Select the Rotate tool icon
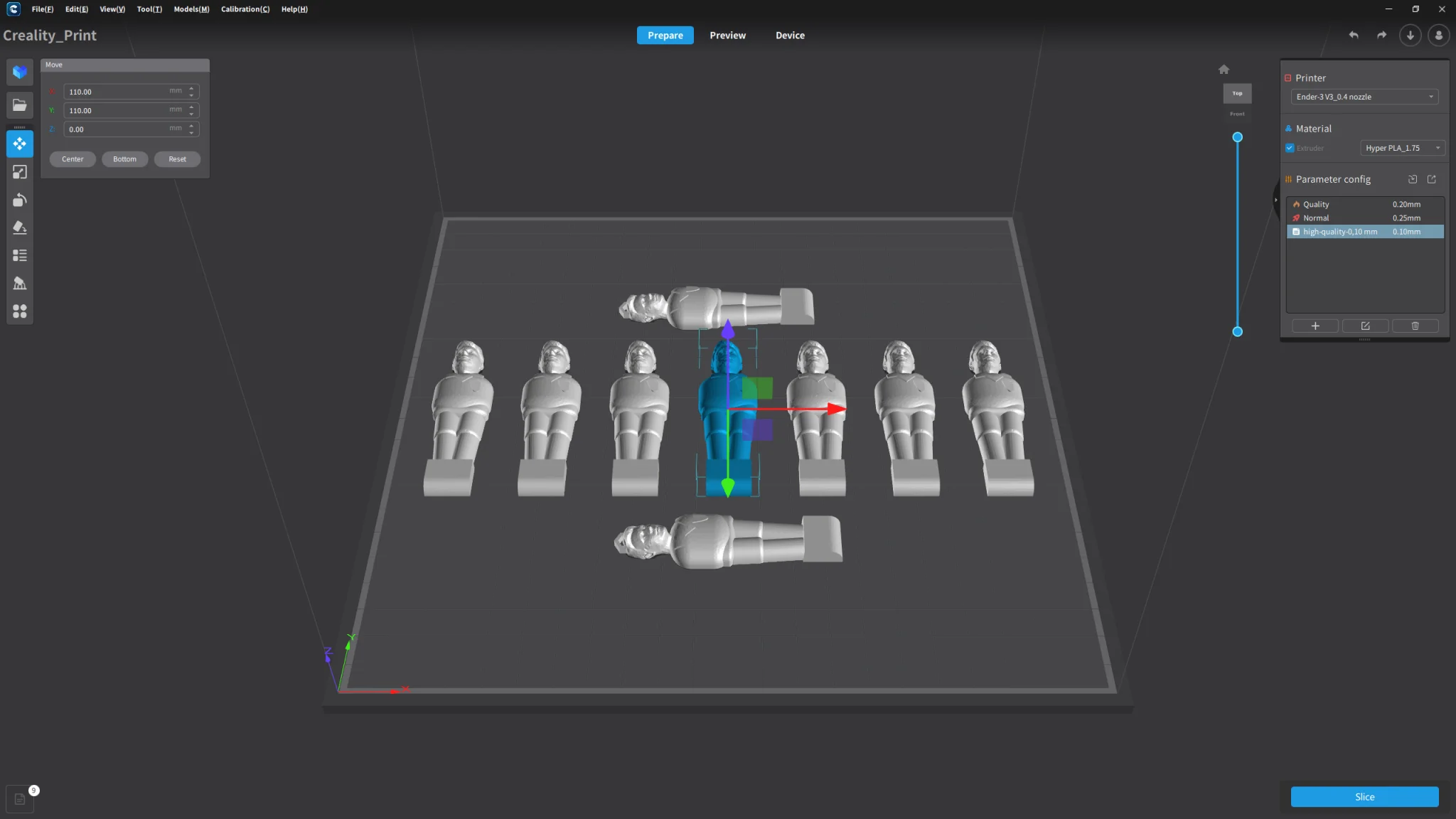The height and width of the screenshot is (819, 1456). pos(19,200)
